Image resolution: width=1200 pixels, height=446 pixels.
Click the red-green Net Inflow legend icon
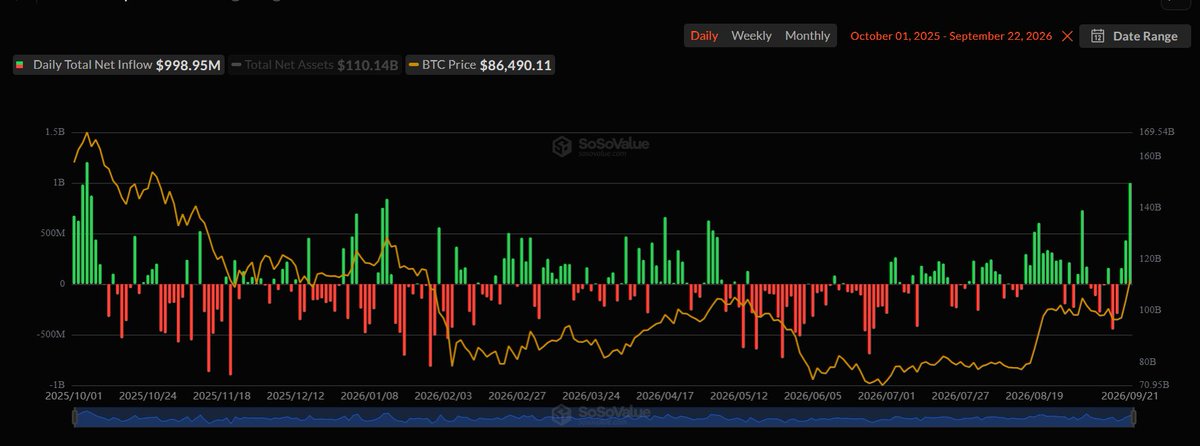pos(20,65)
